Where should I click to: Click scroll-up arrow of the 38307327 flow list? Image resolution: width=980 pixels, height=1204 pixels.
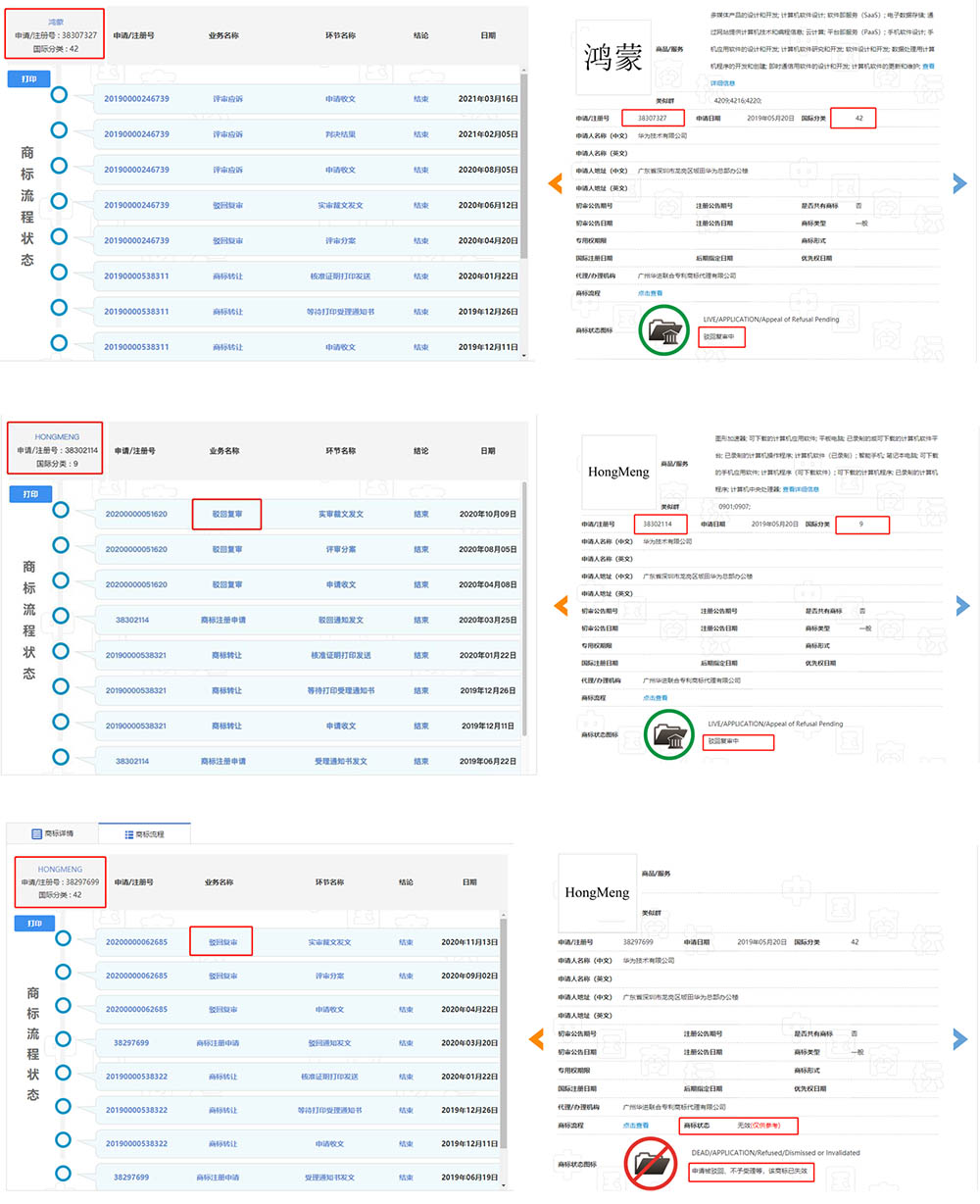[523, 71]
